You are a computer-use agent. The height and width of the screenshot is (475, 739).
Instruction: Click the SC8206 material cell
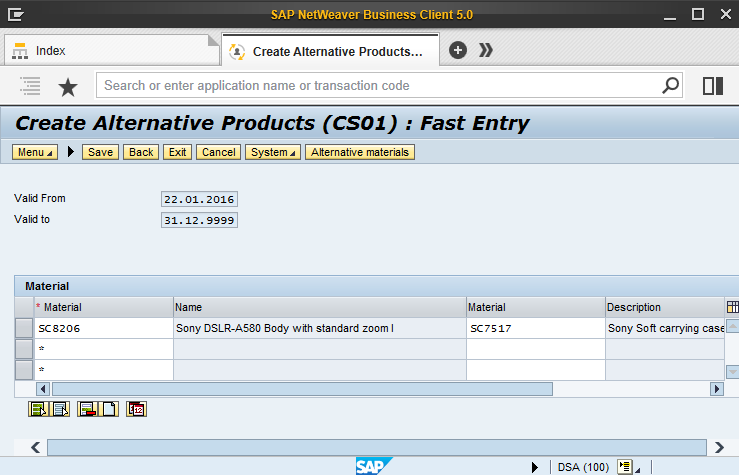[x=104, y=328]
